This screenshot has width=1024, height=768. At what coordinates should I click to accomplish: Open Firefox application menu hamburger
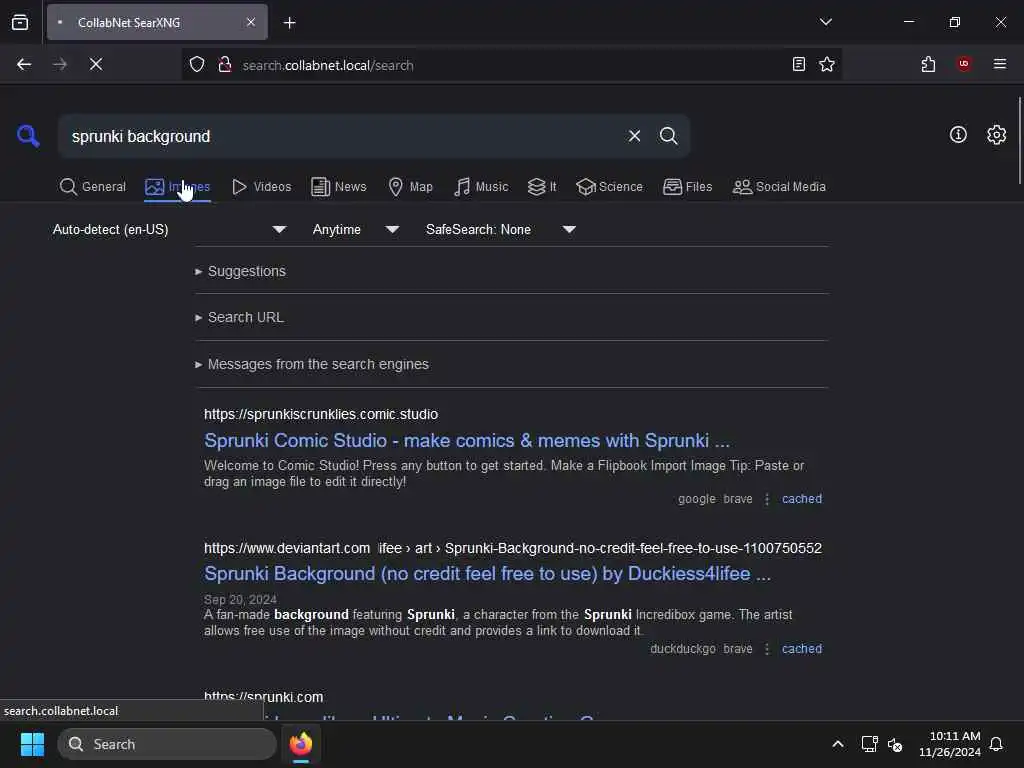pos(999,64)
